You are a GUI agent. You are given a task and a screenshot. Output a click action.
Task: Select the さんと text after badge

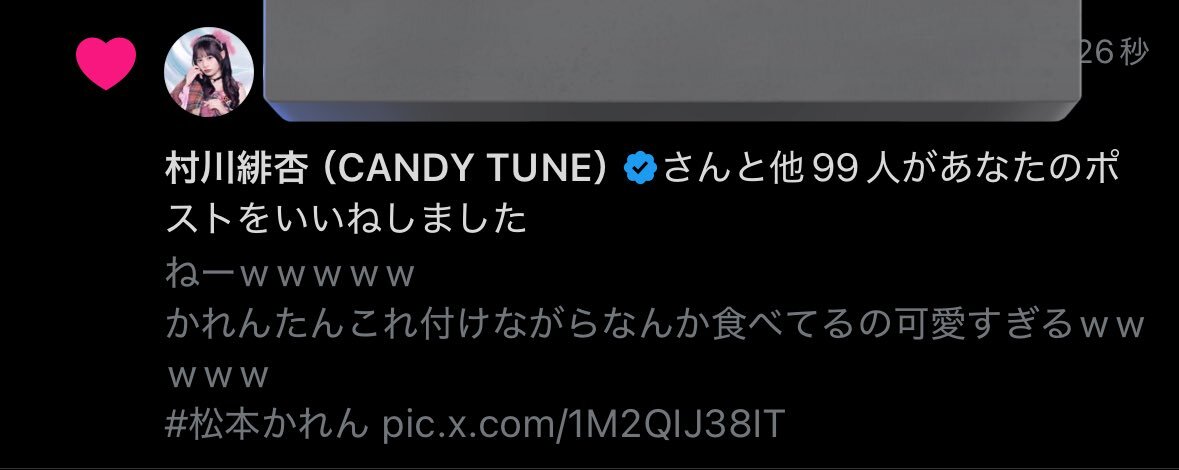point(711,170)
